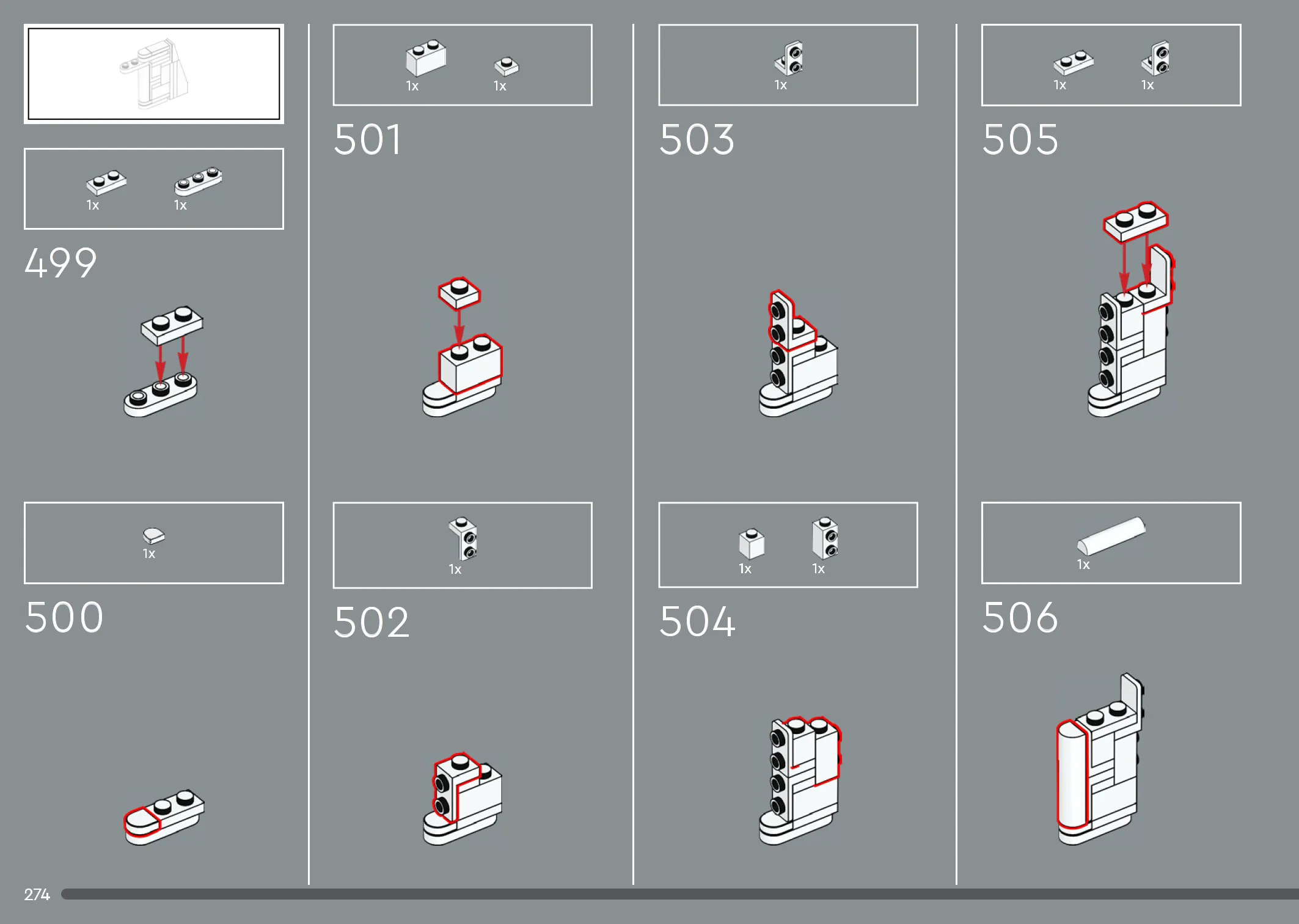Click the step 501 assembly illustration
Screen dimensions: 1299x924
pyautogui.click(x=462, y=347)
